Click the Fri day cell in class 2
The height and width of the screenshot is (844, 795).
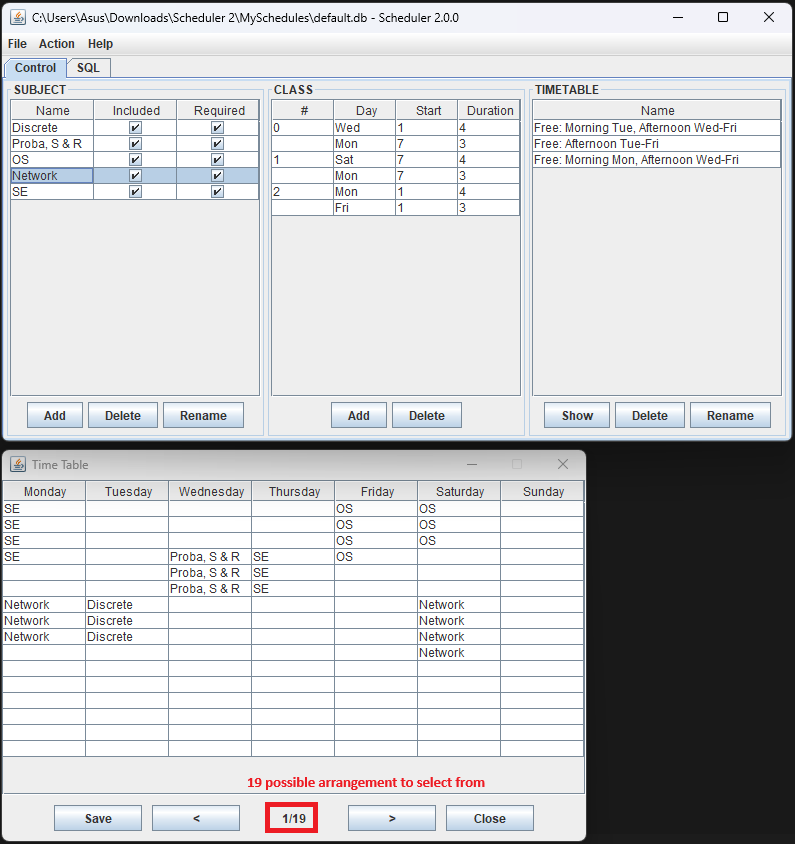click(x=364, y=208)
